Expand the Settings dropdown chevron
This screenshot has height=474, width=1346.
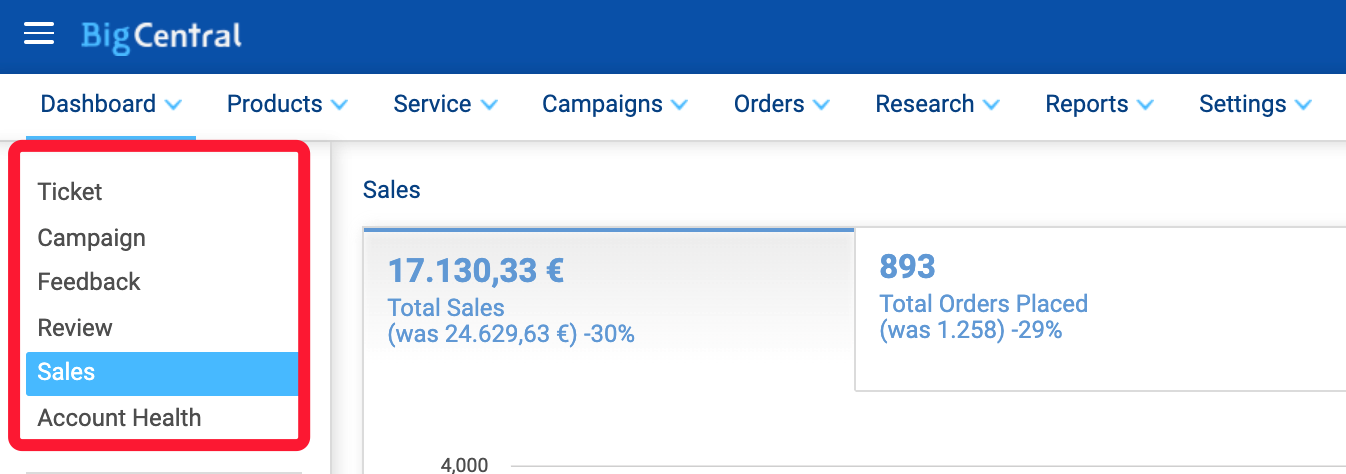(1303, 105)
